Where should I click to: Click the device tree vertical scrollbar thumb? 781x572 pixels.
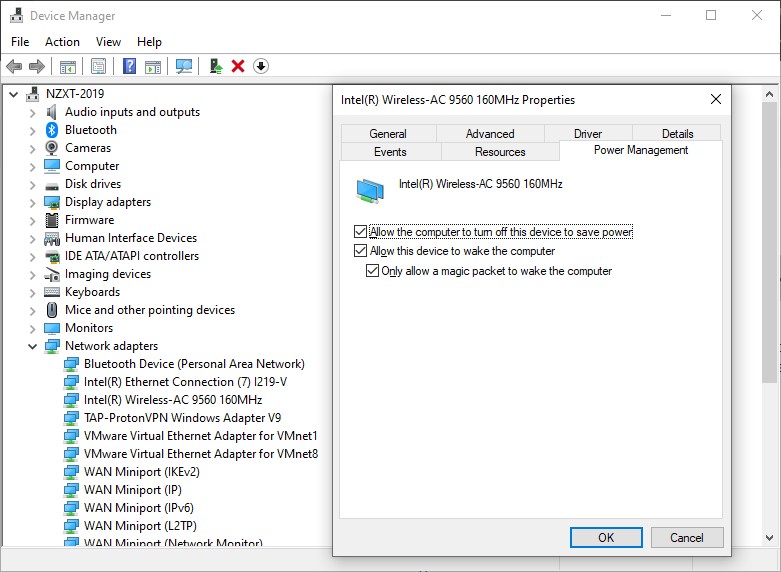[769, 243]
